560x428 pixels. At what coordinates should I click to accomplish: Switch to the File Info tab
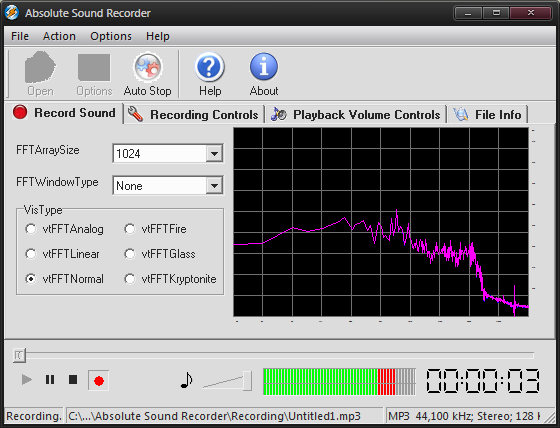tap(488, 115)
